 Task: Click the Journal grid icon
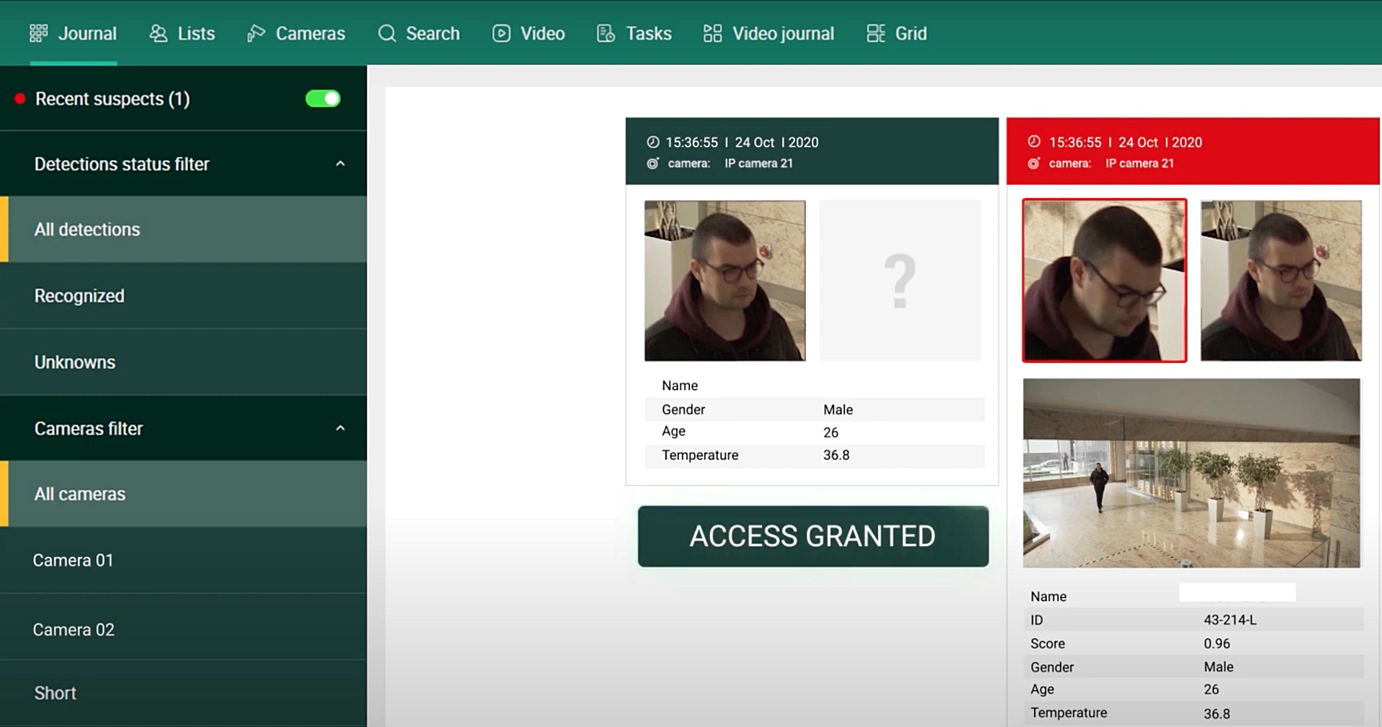coord(38,33)
